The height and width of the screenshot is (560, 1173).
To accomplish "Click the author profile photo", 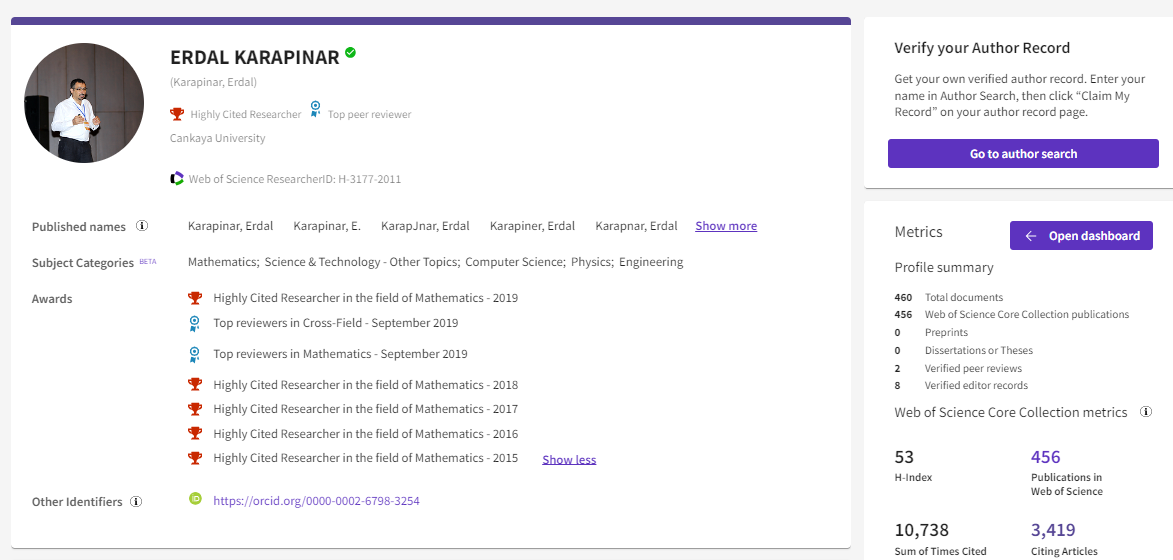I will (83, 103).
